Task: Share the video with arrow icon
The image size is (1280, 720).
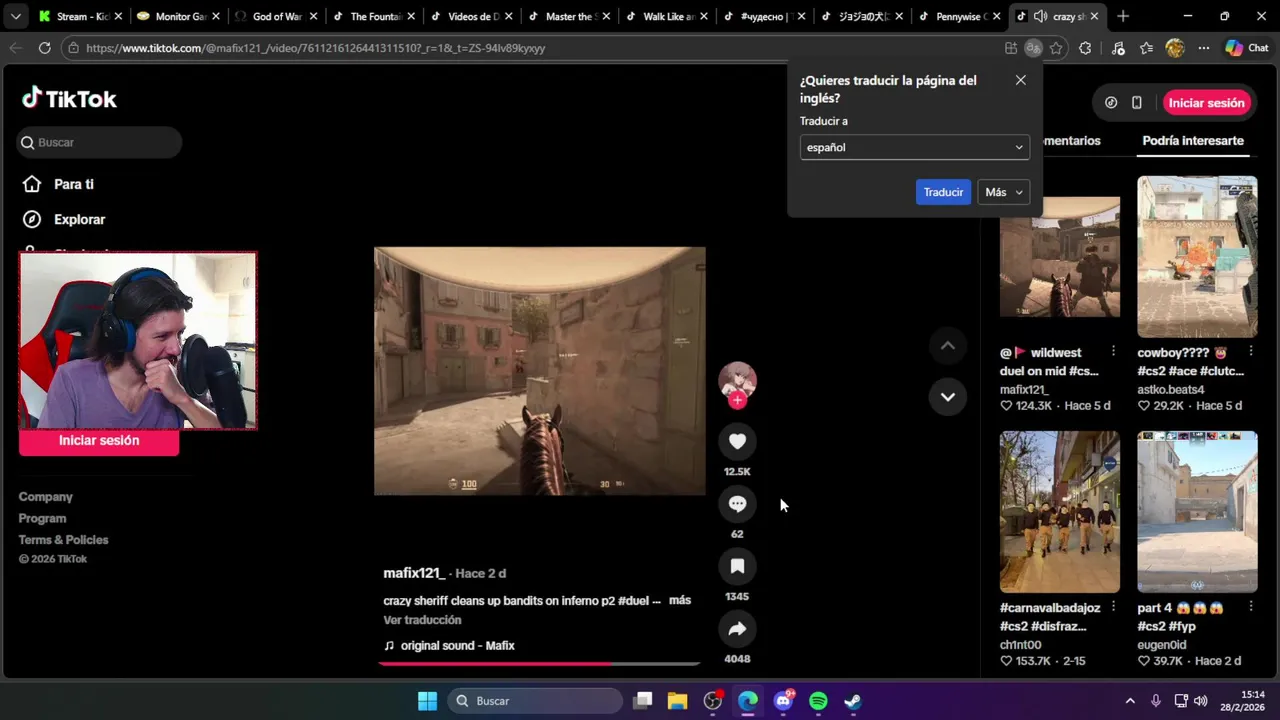Action: tap(737, 629)
